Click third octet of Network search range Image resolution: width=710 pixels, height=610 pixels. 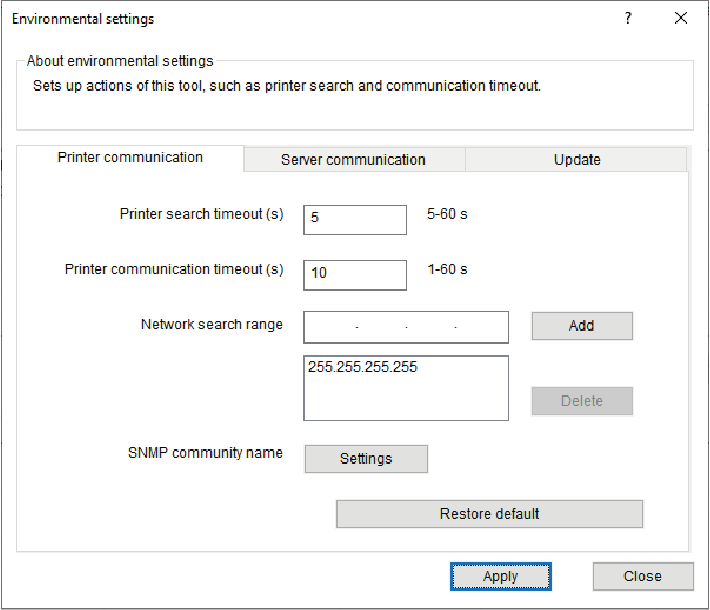click(431, 327)
